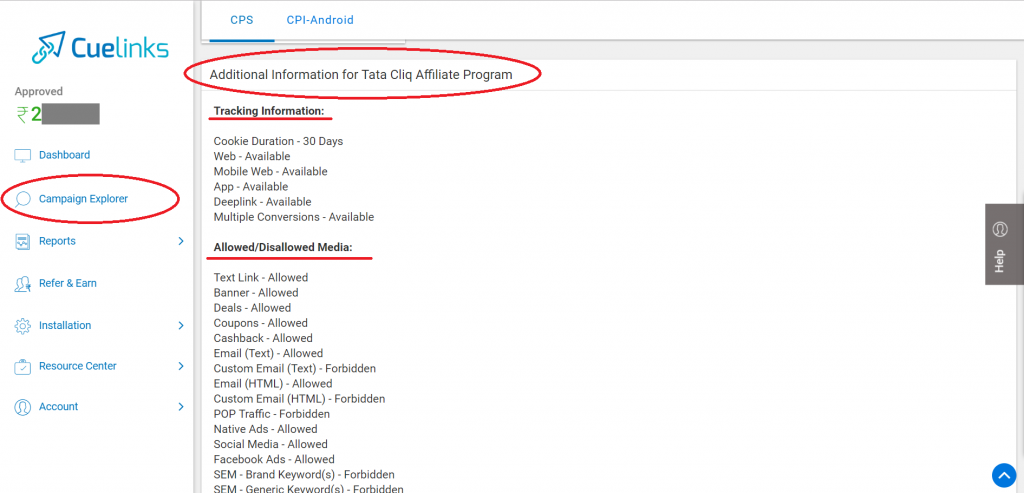The width and height of the screenshot is (1024, 493).
Task: Click 'Email (Text) - Allowed' line
Action: coord(268,353)
